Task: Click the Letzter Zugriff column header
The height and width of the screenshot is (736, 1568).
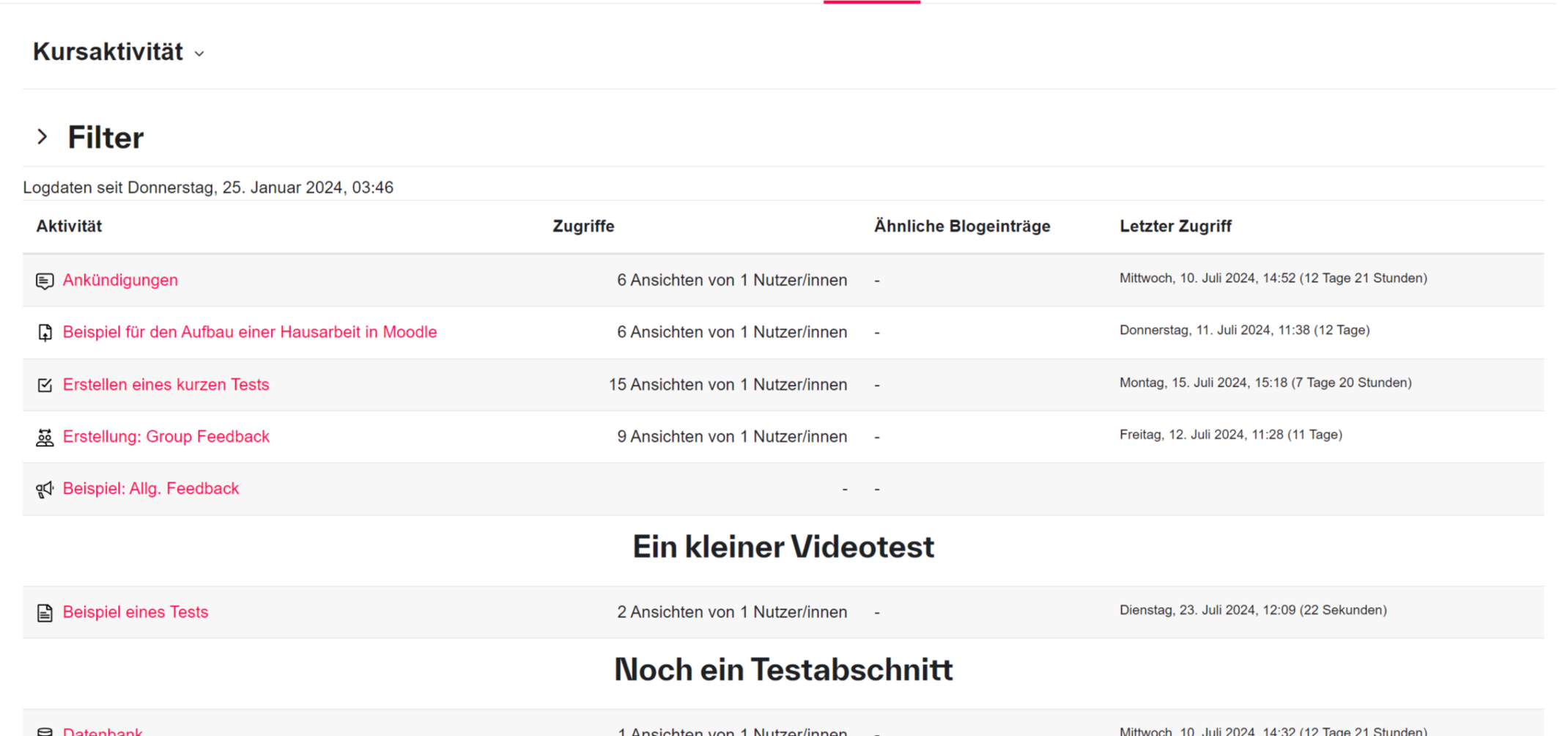Action: coord(1175,227)
